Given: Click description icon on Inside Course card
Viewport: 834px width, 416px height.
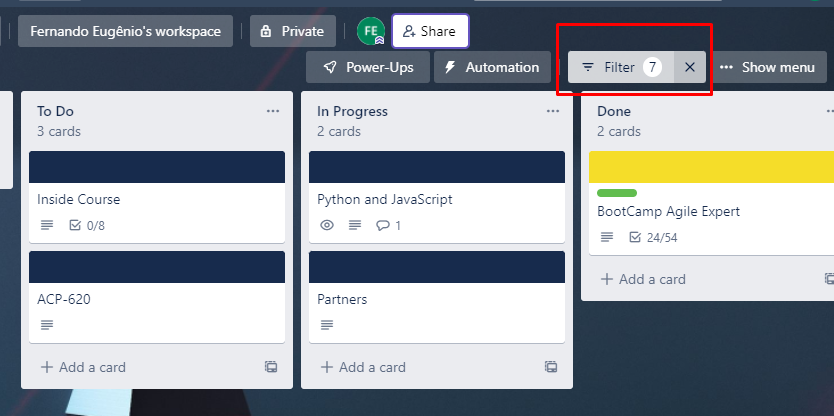Looking at the screenshot, I should tap(47, 225).
